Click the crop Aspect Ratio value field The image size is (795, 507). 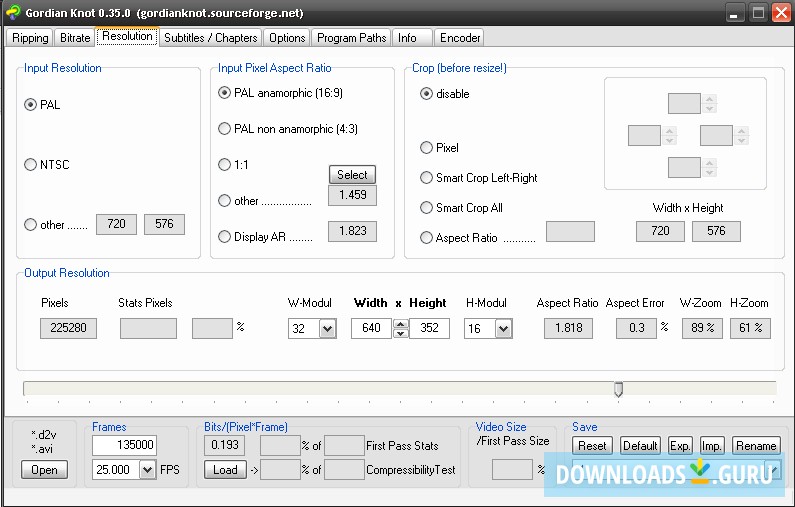click(570, 231)
